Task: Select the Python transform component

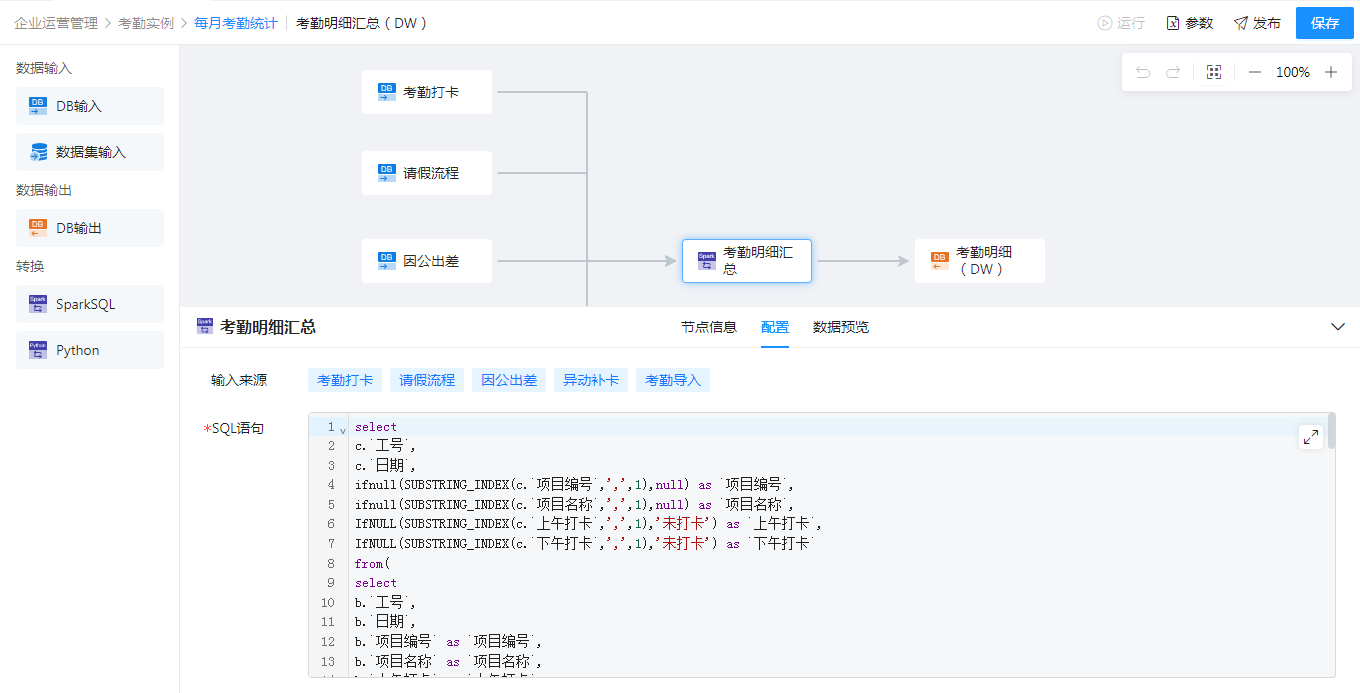Action: coord(89,350)
